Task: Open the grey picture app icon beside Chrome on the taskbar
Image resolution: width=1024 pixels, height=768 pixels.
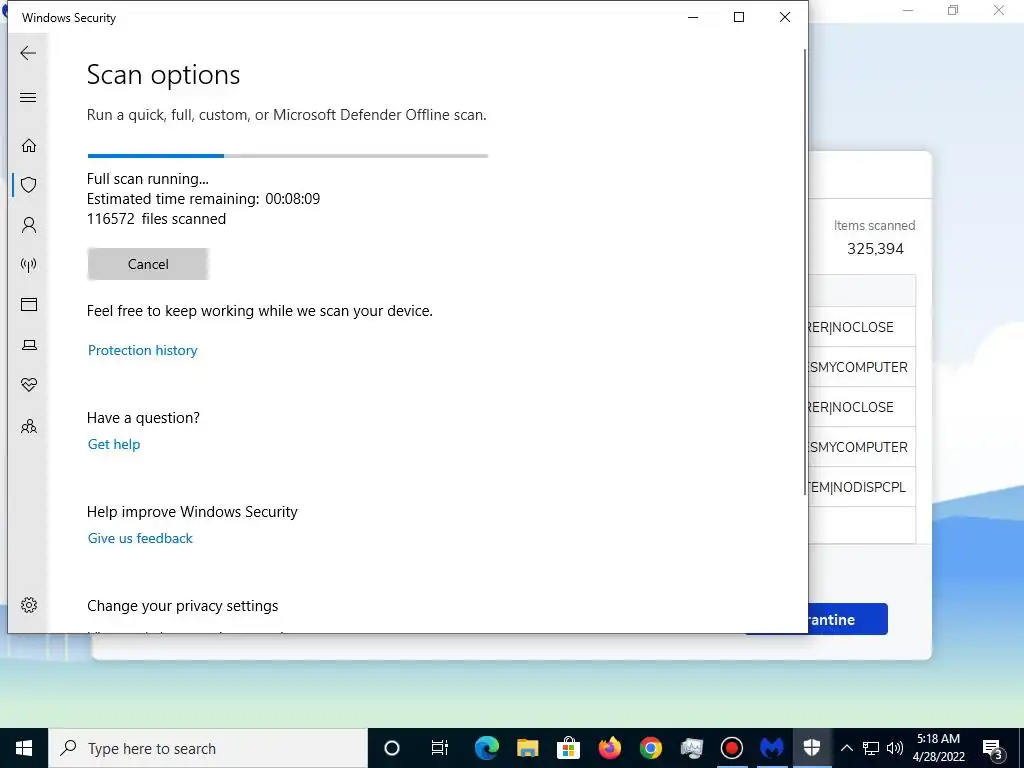Action: 691,748
